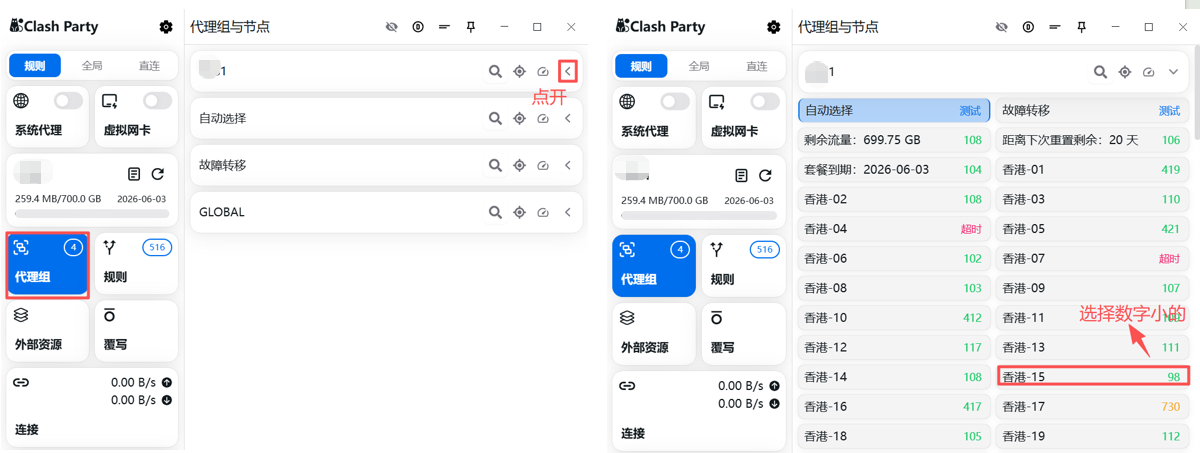
Task: Expand the first proxy group chevron, left window
Action: tap(568, 71)
